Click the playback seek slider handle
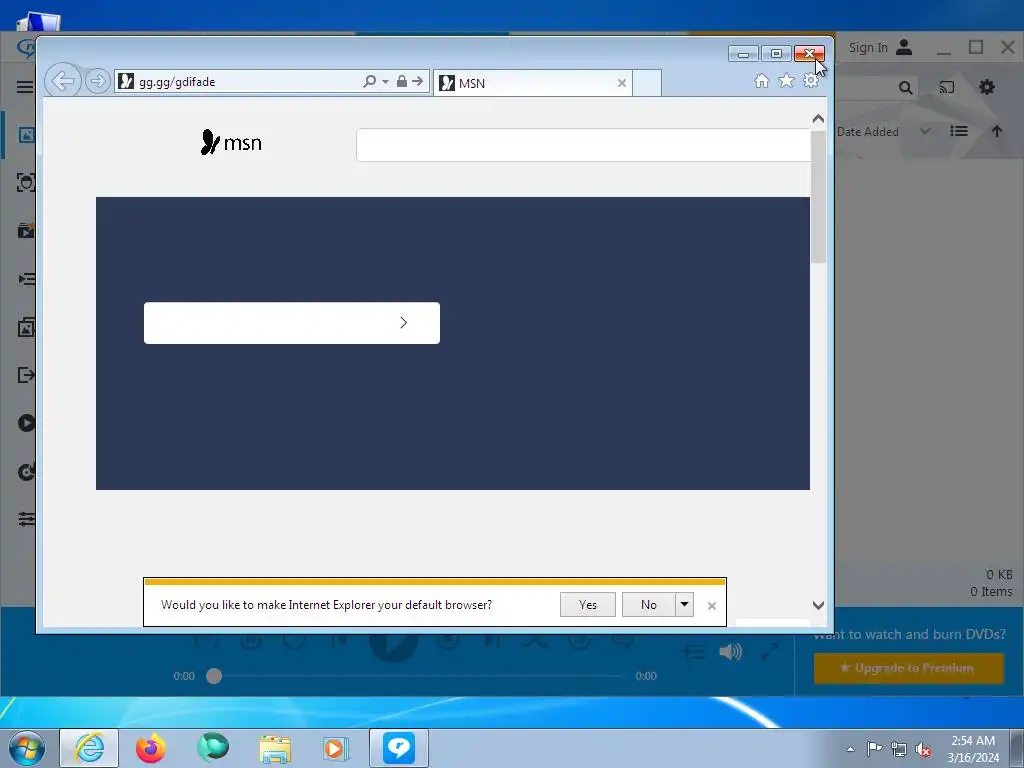 [x=214, y=676]
